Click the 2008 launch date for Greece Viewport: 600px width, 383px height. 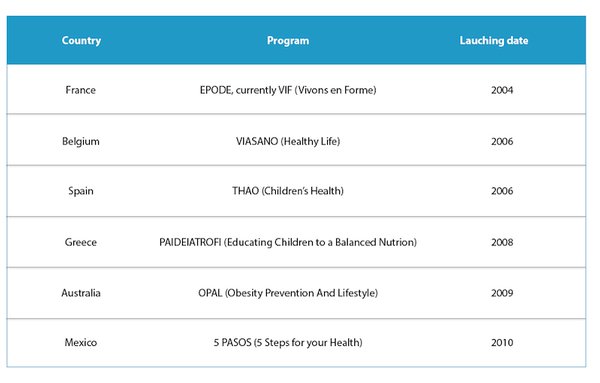tap(502, 242)
